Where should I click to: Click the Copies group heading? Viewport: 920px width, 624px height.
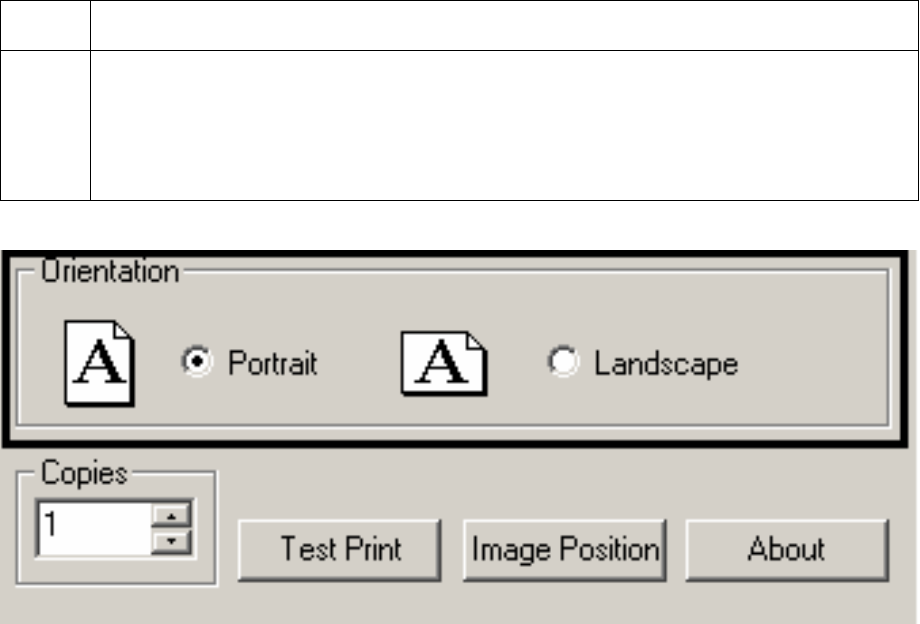point(85,473)
